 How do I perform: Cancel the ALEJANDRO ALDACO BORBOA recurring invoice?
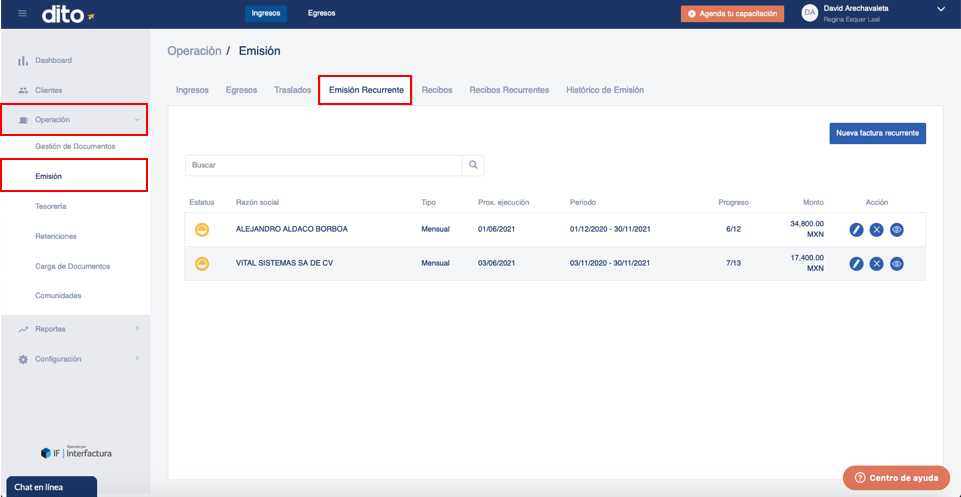[876, 230]
